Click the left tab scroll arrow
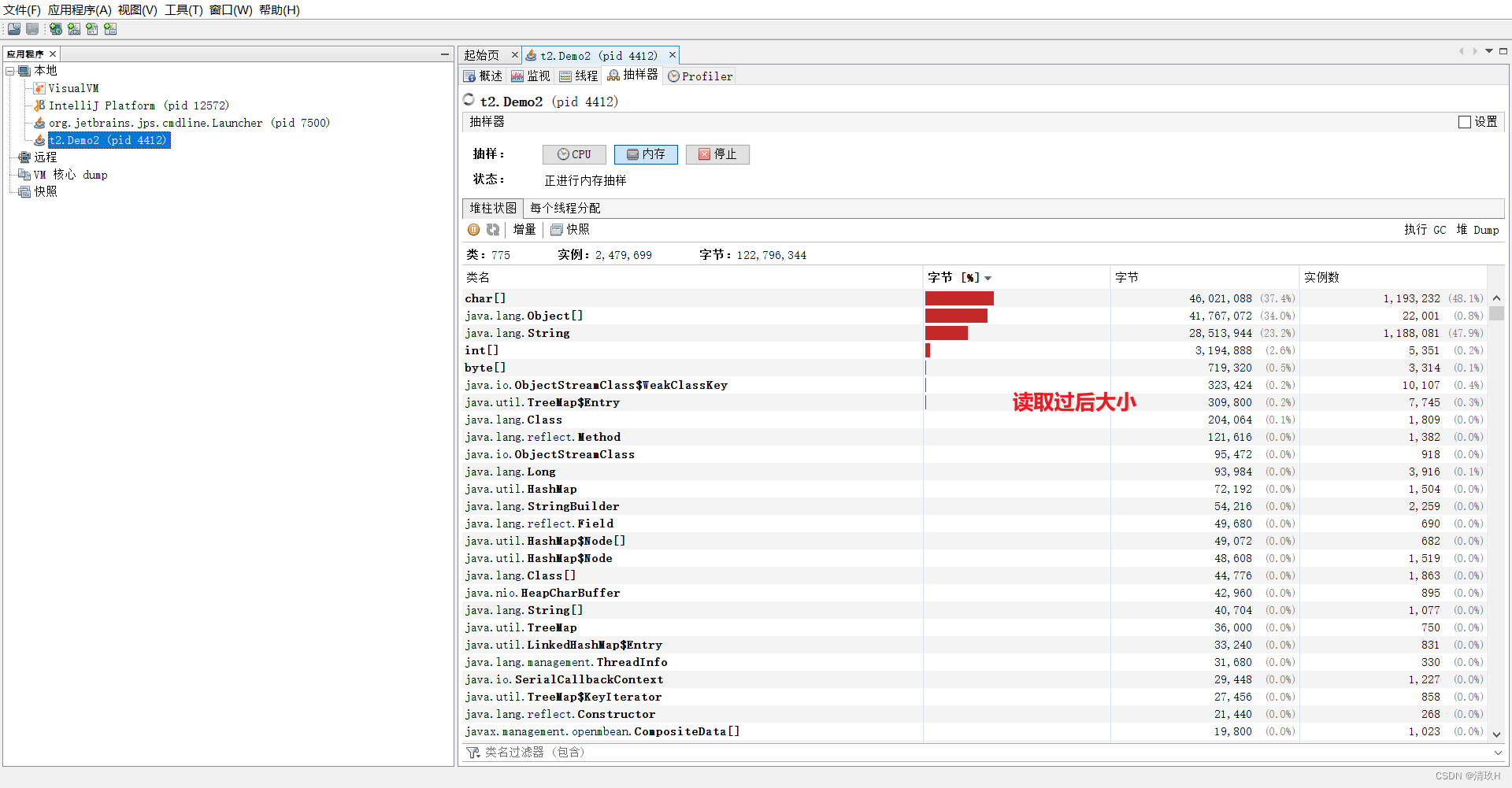This screenshot has height=788, width=1512. (x=1461, y=51)
